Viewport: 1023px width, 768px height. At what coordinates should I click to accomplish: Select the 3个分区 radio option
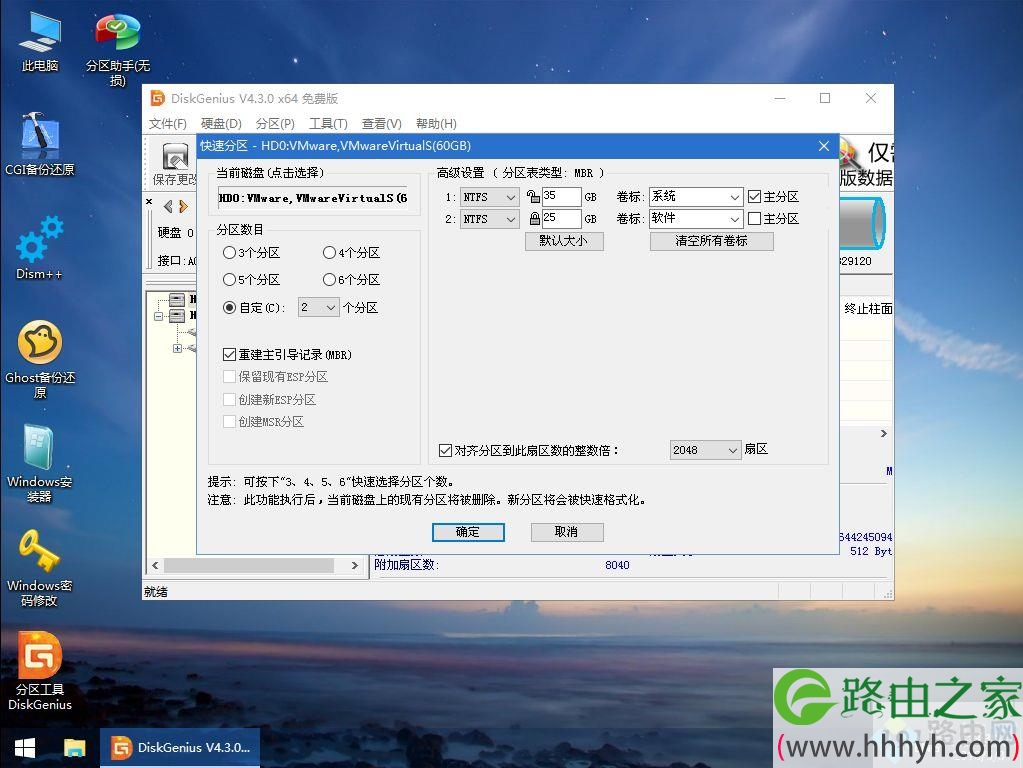pyautogui.click(x=251, y=253)
